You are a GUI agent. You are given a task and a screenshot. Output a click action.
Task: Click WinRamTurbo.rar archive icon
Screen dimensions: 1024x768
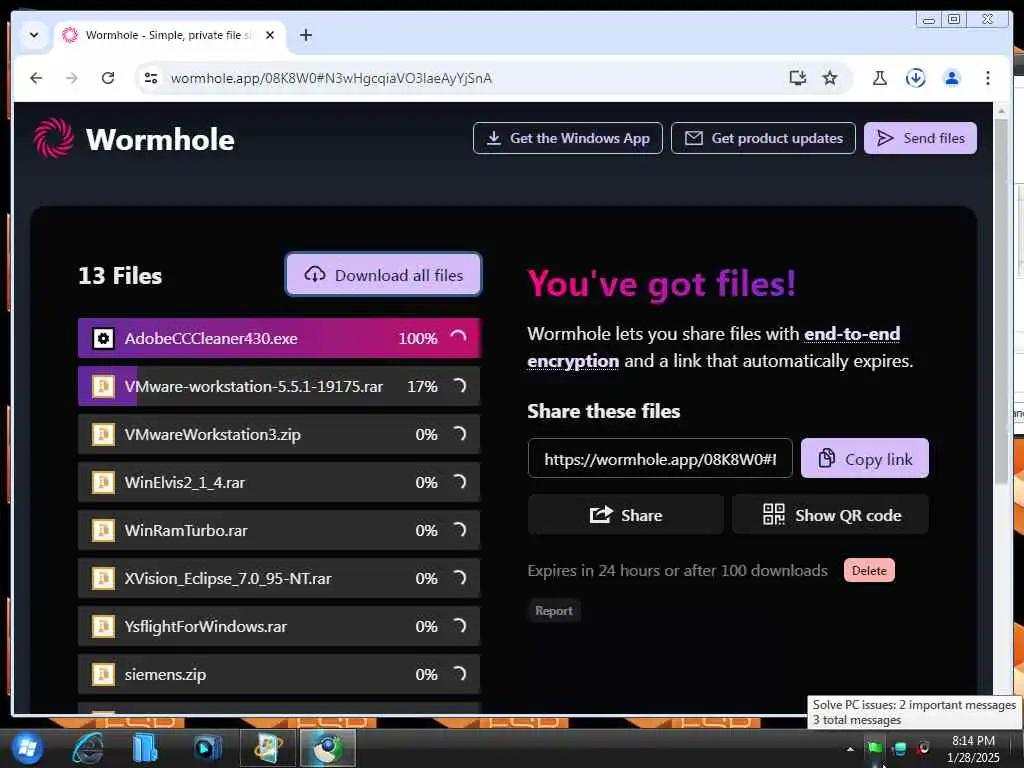103,530
